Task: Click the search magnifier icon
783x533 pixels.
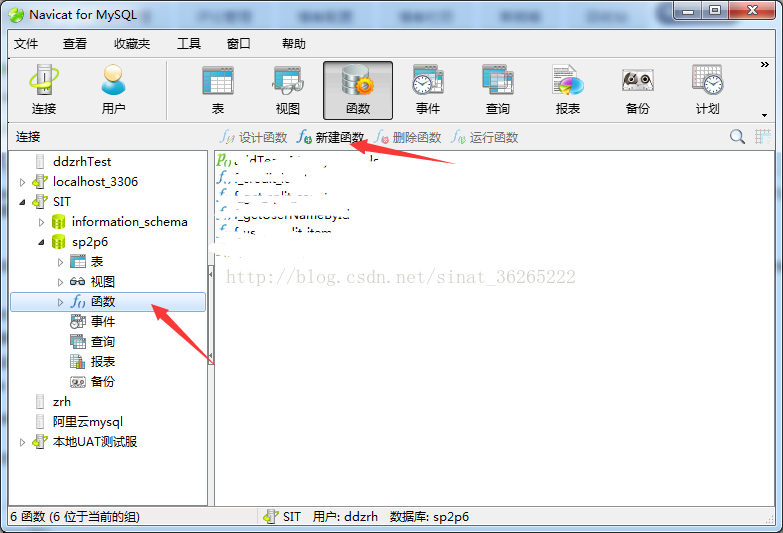Action: (x=737, y=136)
